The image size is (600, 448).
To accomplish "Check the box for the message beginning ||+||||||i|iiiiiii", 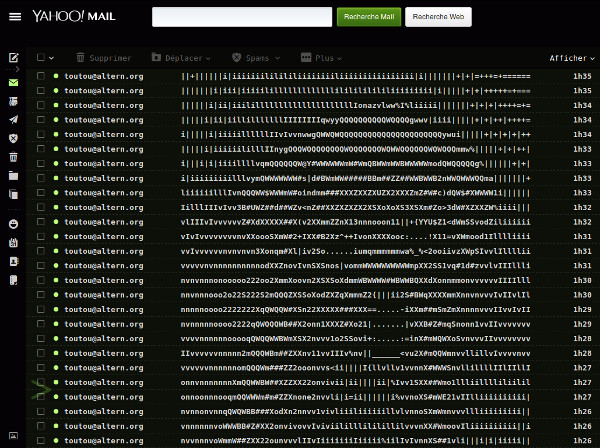I will coord(41,76).
